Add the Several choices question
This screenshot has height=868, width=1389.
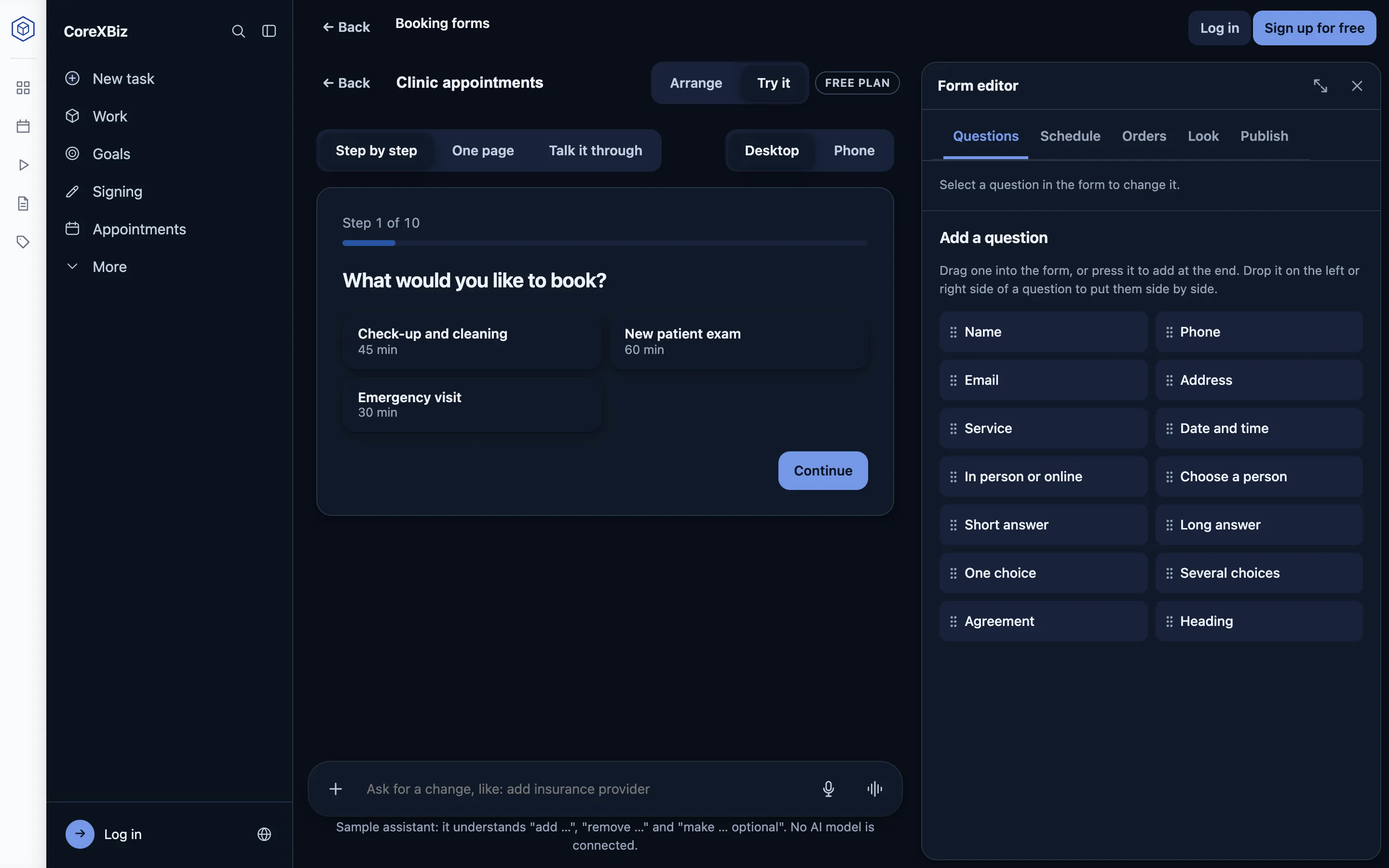pos(1258,573)
